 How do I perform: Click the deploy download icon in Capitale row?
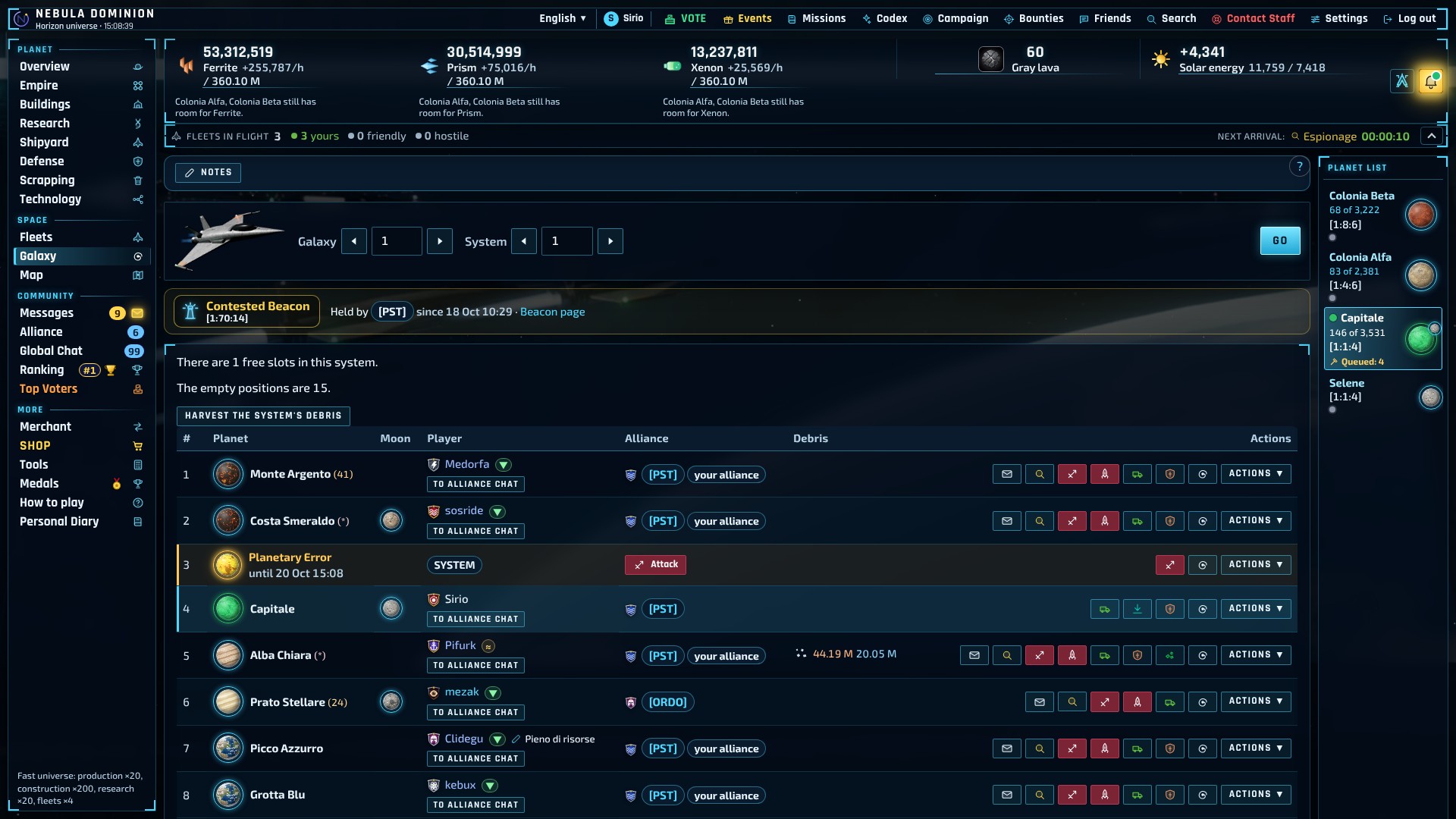pyautogui.click(x=1137, y=609)
